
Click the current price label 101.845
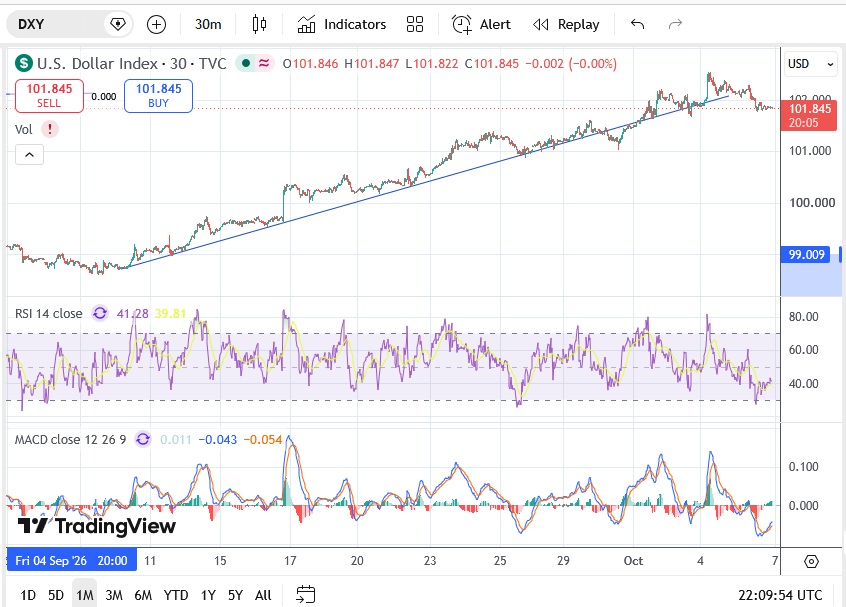[x=809, y=115]
